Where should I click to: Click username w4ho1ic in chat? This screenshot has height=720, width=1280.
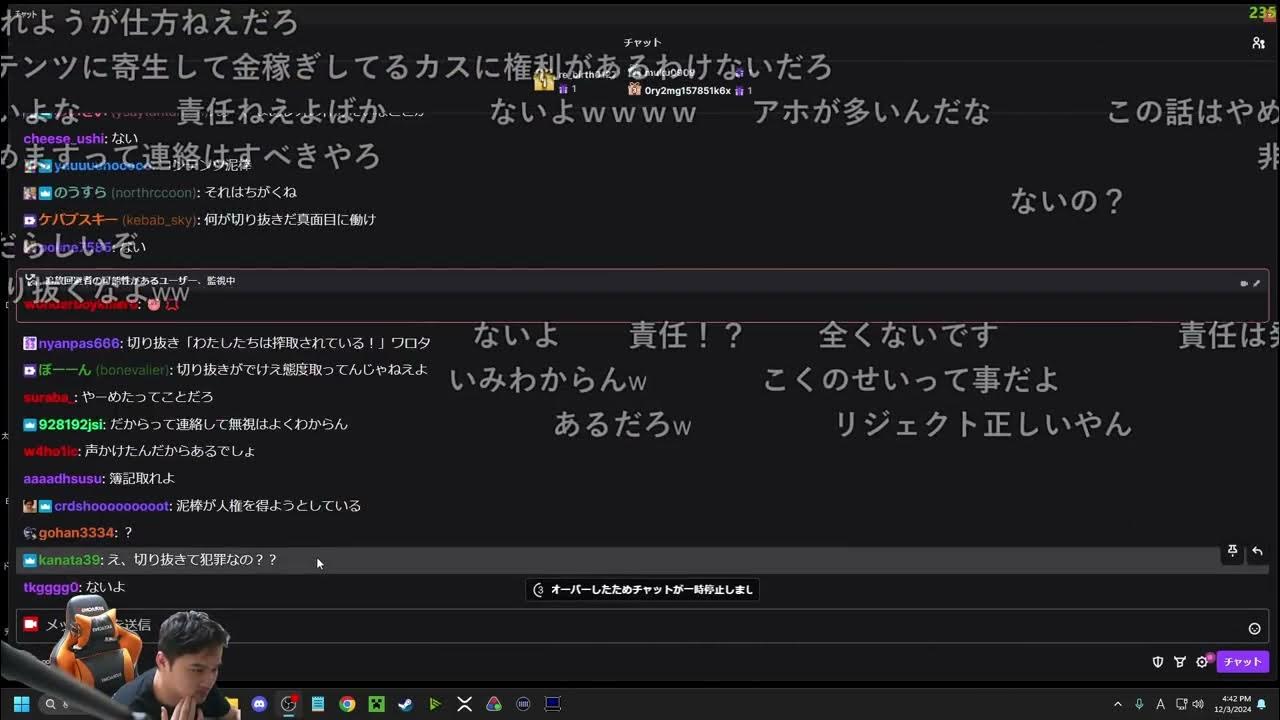pos(51,451)
